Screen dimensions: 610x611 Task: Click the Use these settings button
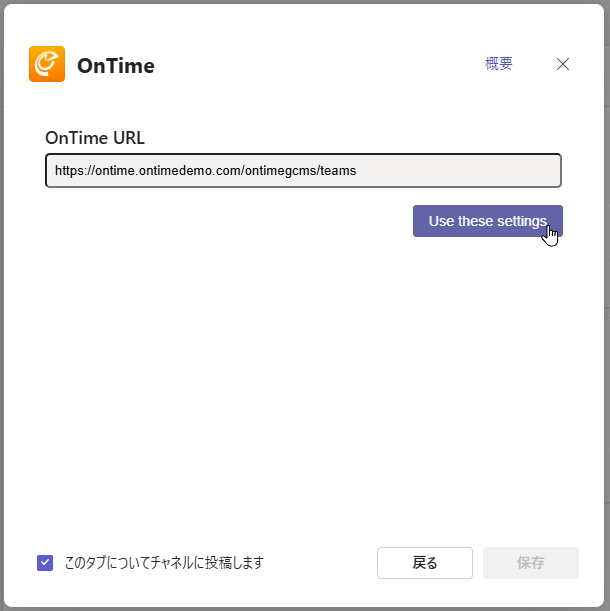click(488, 221)
